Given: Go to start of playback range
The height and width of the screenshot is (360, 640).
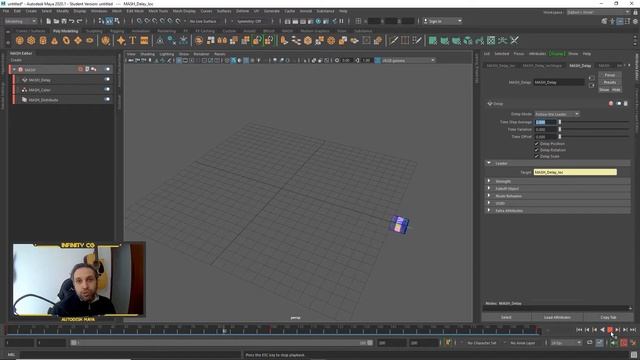Looking at the screenshot, I should pyautogui.click(x=579, y=329).
